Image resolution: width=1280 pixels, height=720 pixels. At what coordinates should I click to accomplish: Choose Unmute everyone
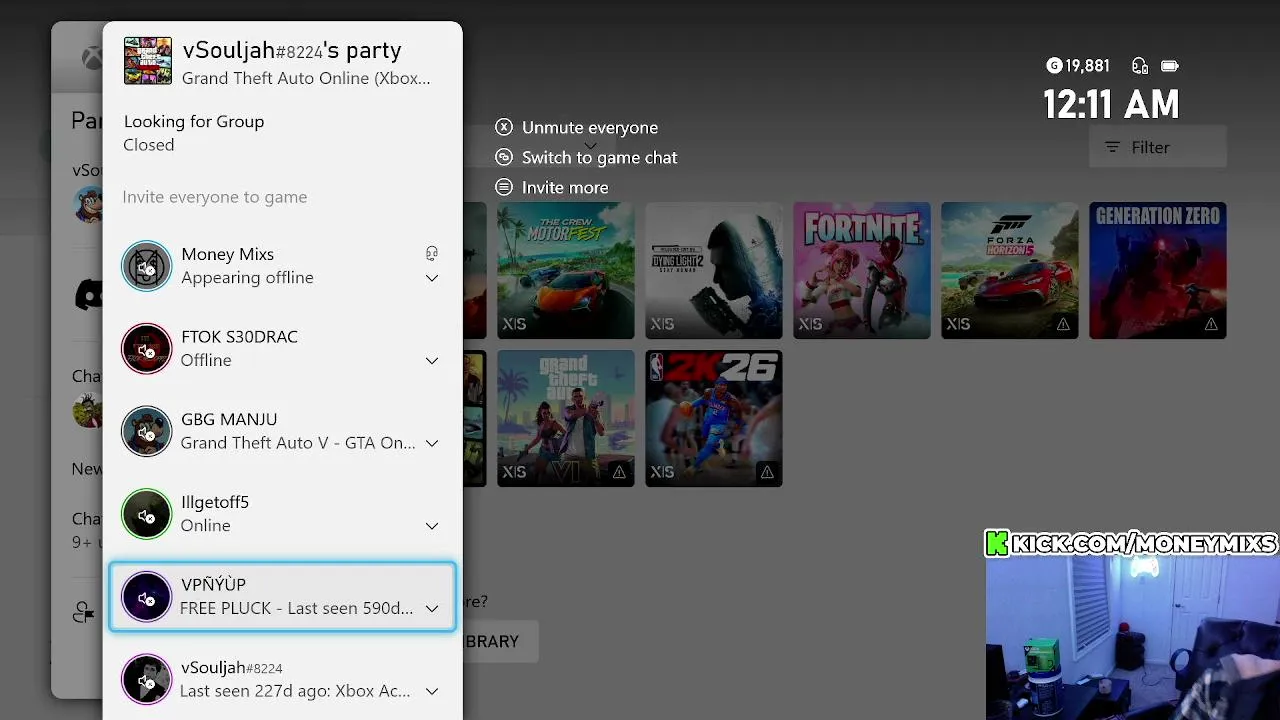click(590, 127)
